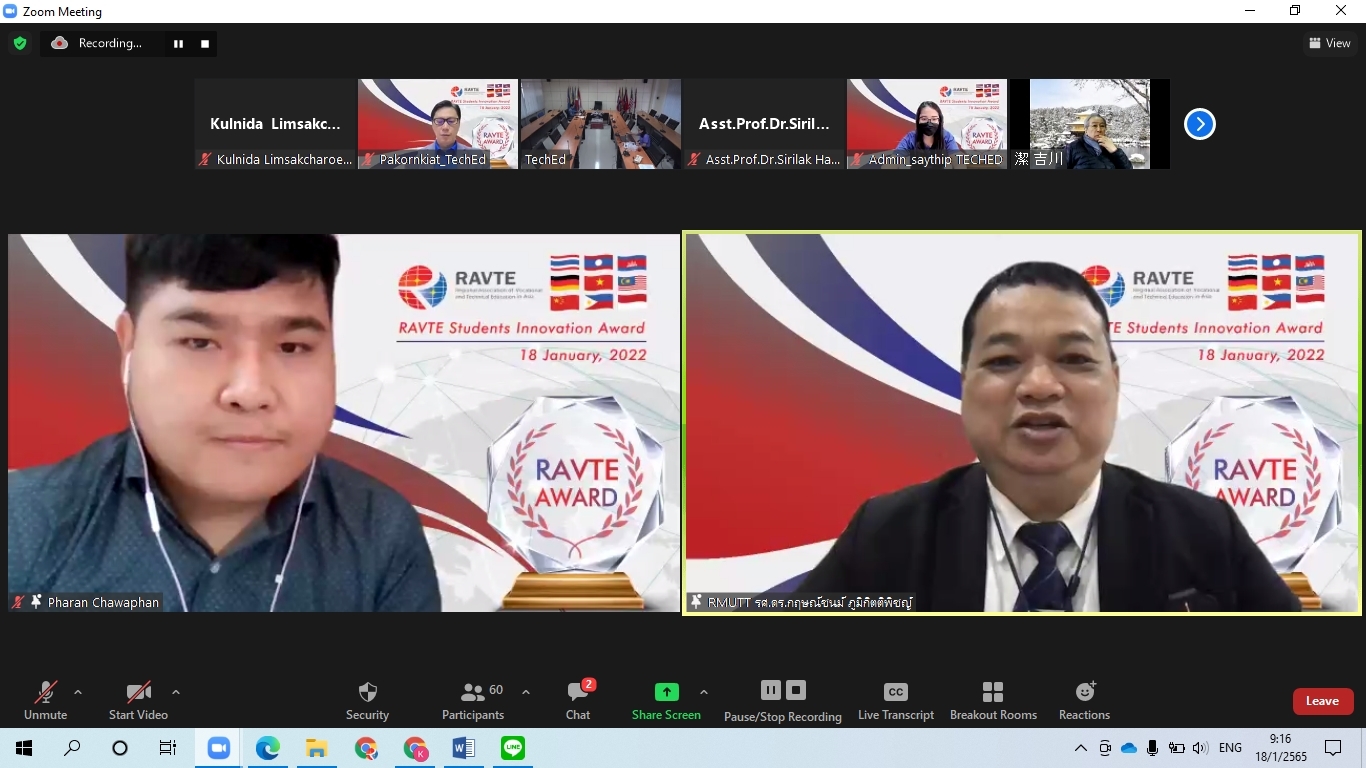Unmute the microphone
This screenshot has height=768, width=1366.
pyautogui.click(x=45, y=692)
